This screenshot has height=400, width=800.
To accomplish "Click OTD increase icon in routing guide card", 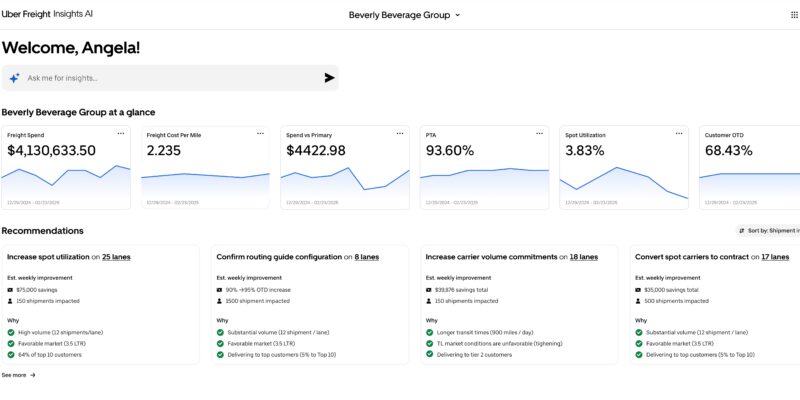I will (219, 290).
